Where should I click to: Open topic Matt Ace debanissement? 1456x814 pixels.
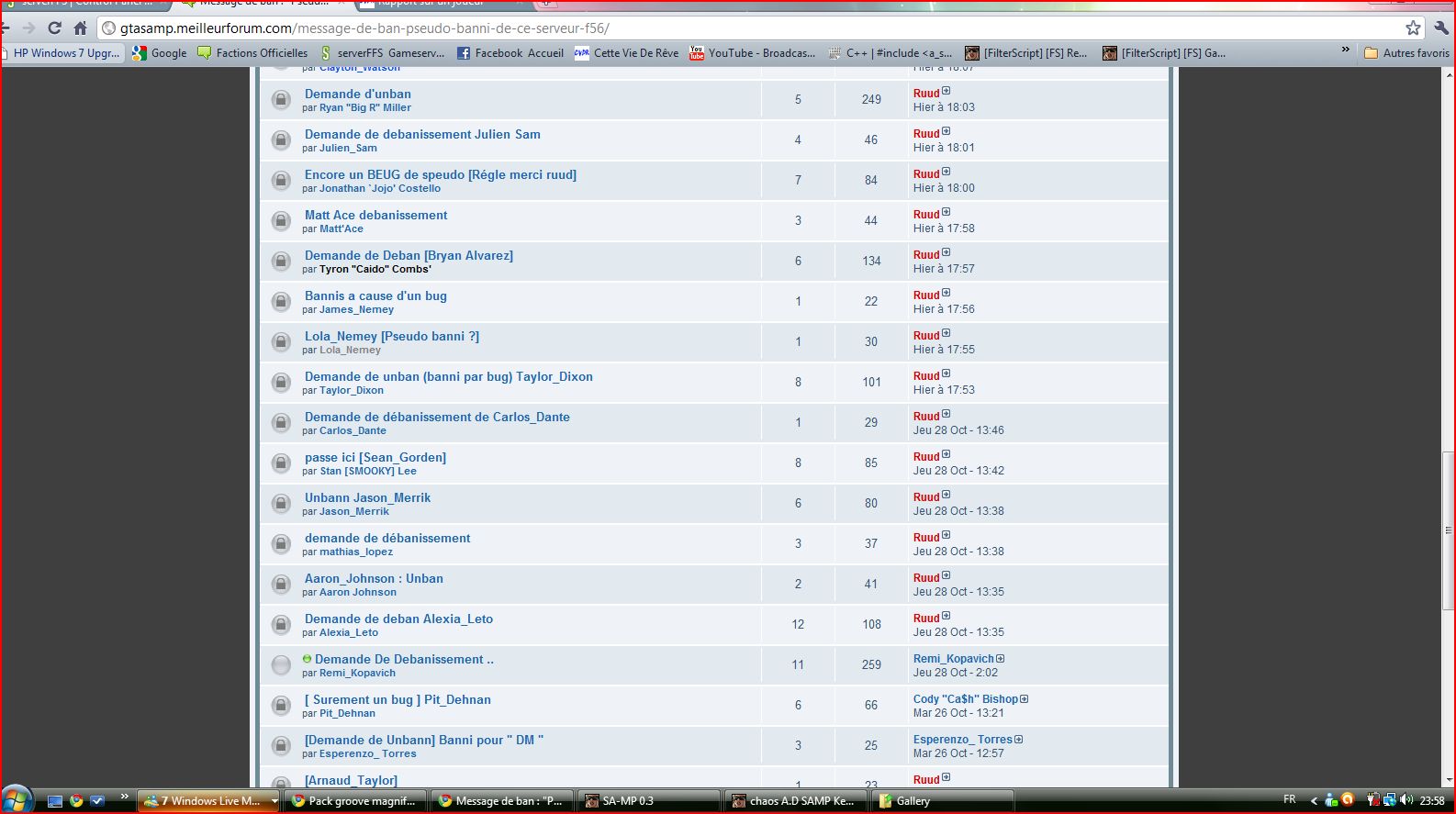click(376, 215)
